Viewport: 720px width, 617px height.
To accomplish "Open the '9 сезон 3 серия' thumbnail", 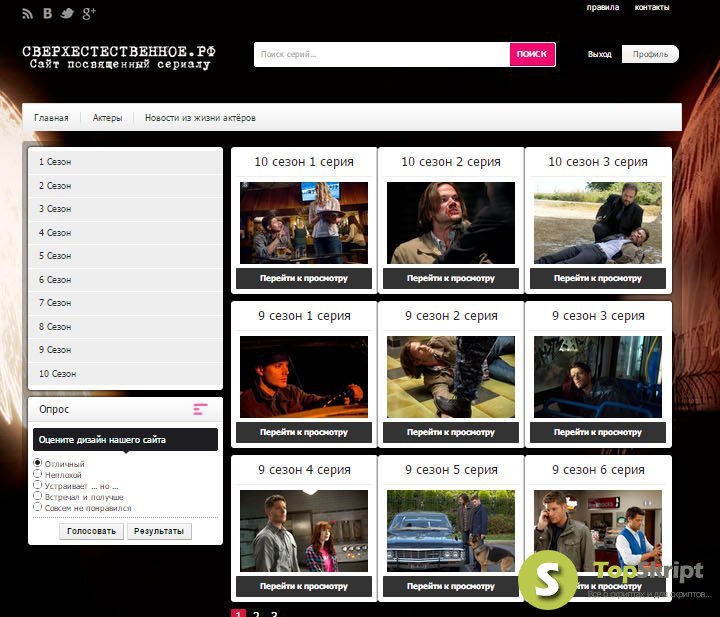I will coord(598,377).
